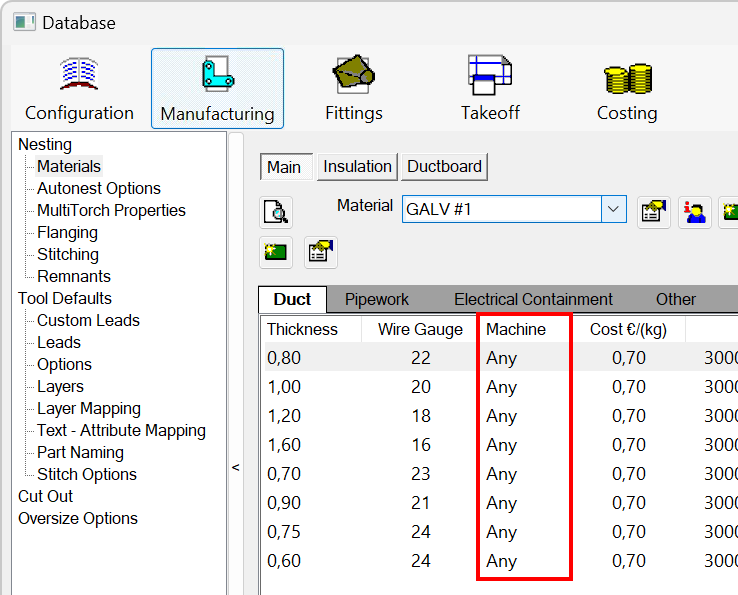The width and height of the screenshot is (738, 595).
Task: Click the properties icon in second toolbar row
Action: [x=320, y=252]
